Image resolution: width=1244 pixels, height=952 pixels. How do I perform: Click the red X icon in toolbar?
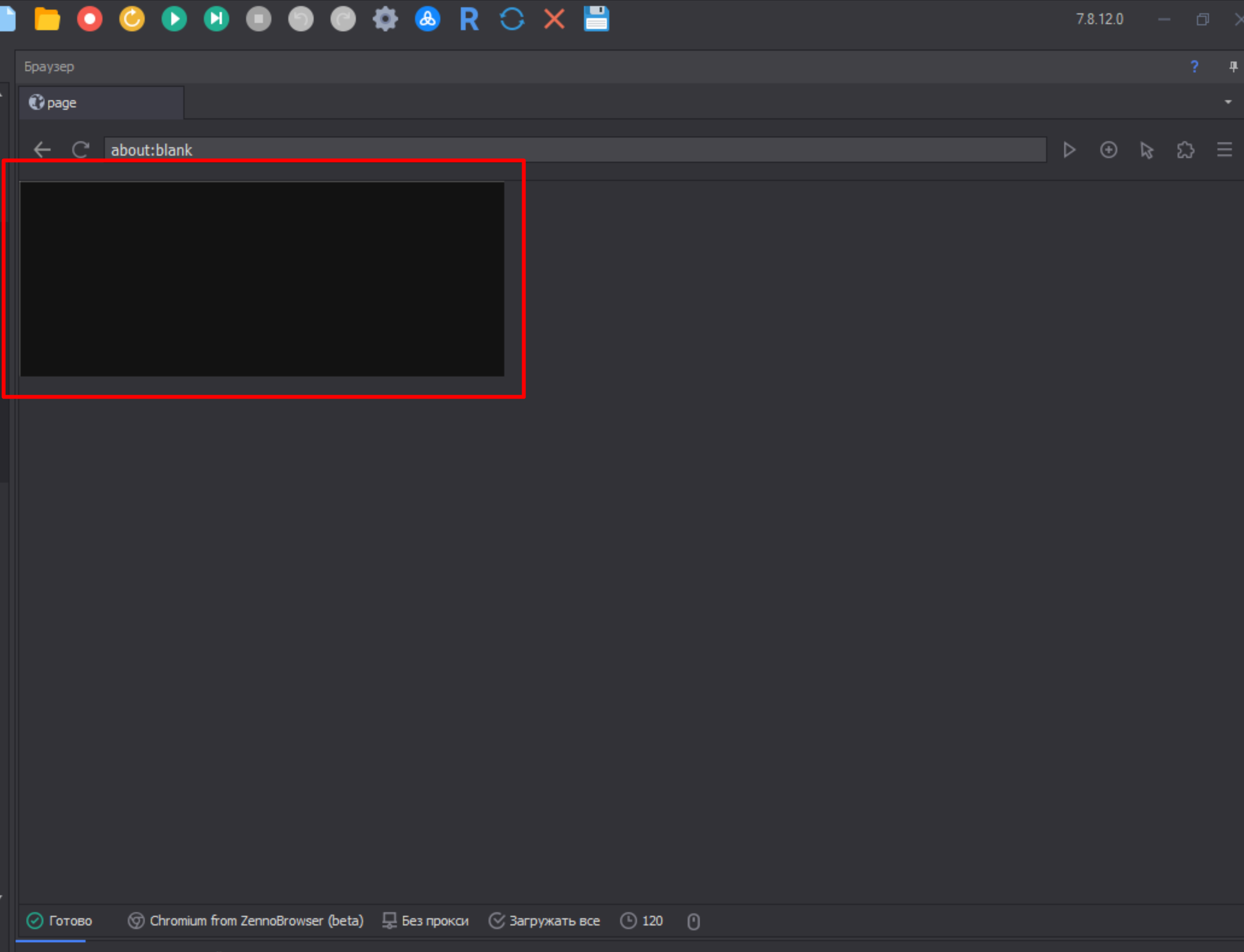coord(553,19)
